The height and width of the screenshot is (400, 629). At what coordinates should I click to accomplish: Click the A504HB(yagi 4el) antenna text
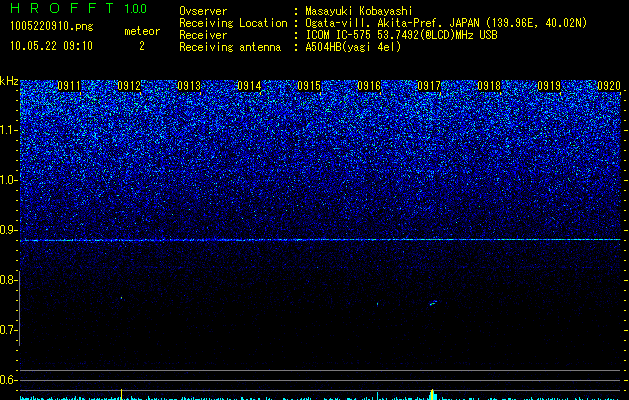point(353,47)
